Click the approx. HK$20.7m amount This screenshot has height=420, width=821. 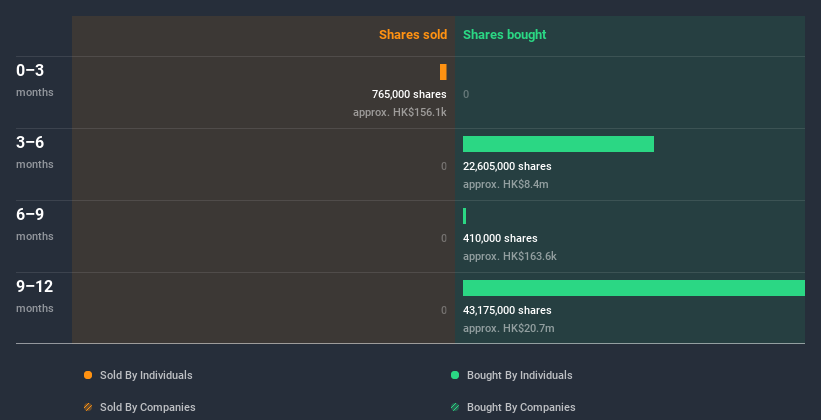(508, 328)
